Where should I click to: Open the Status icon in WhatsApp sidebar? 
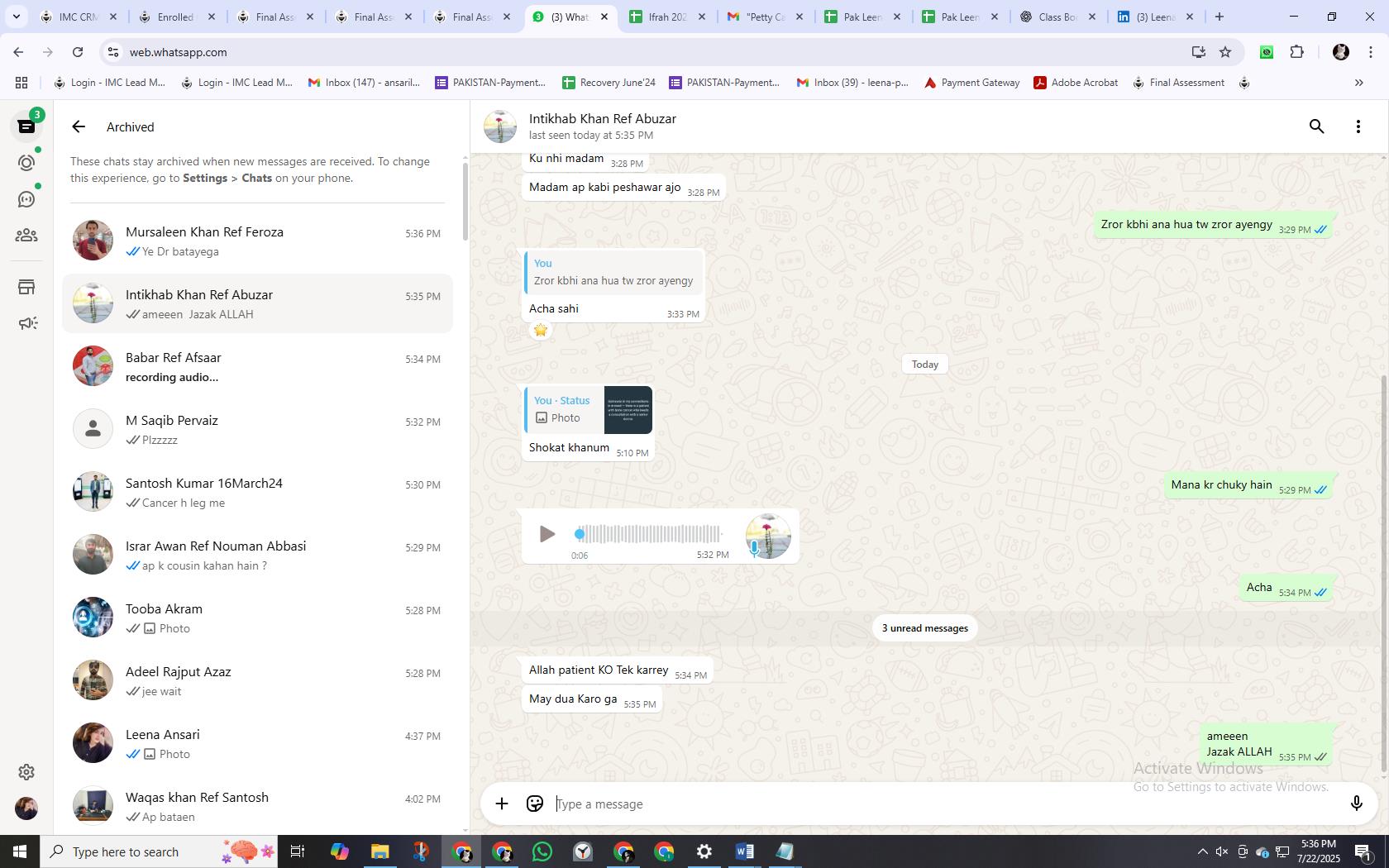pyautogui.click(x=26, y=163)
